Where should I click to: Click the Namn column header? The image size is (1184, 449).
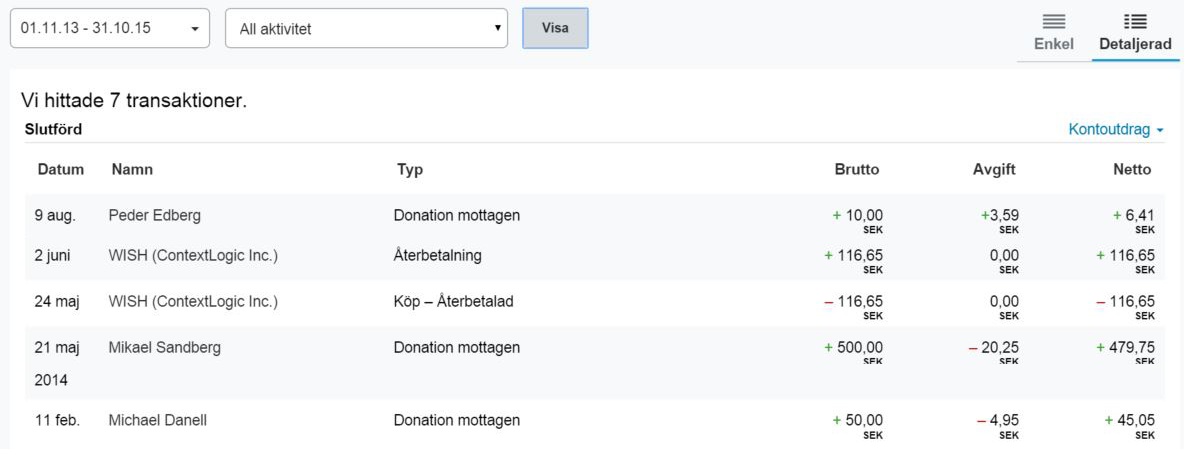132,170
